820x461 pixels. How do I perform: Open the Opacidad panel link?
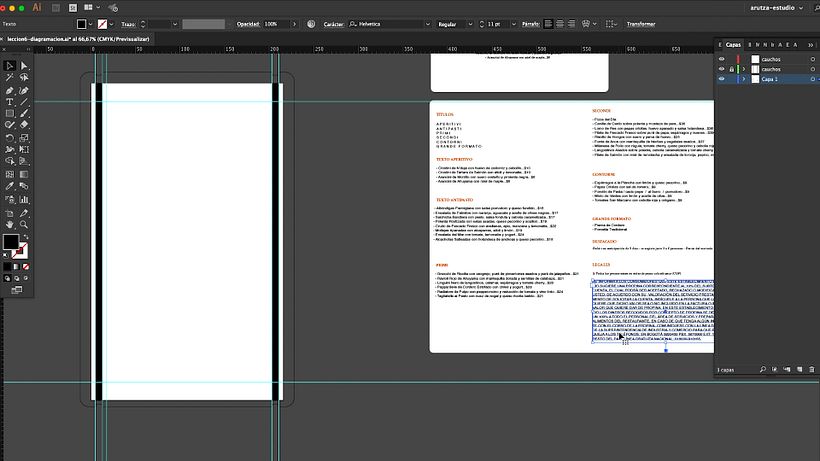[x=248, y=24]
